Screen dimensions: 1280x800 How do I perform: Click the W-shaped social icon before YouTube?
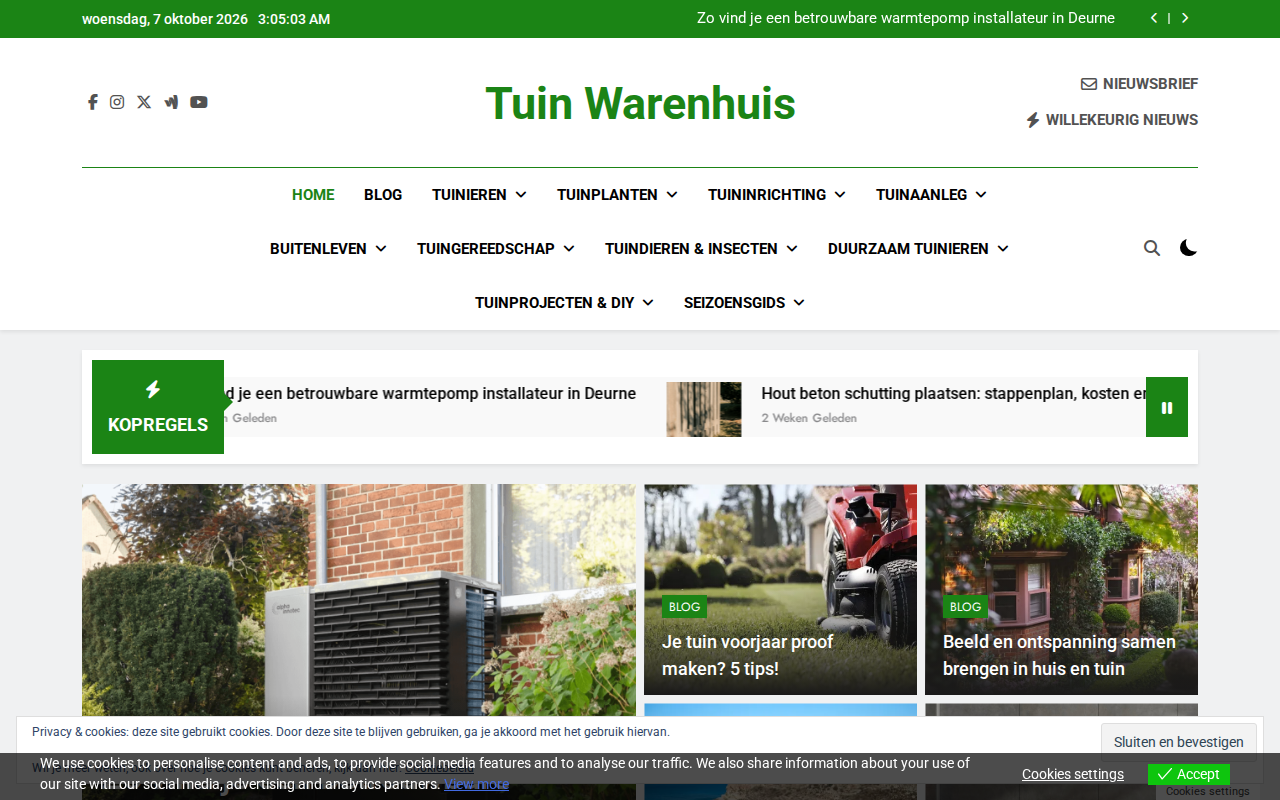click(171, 102)
